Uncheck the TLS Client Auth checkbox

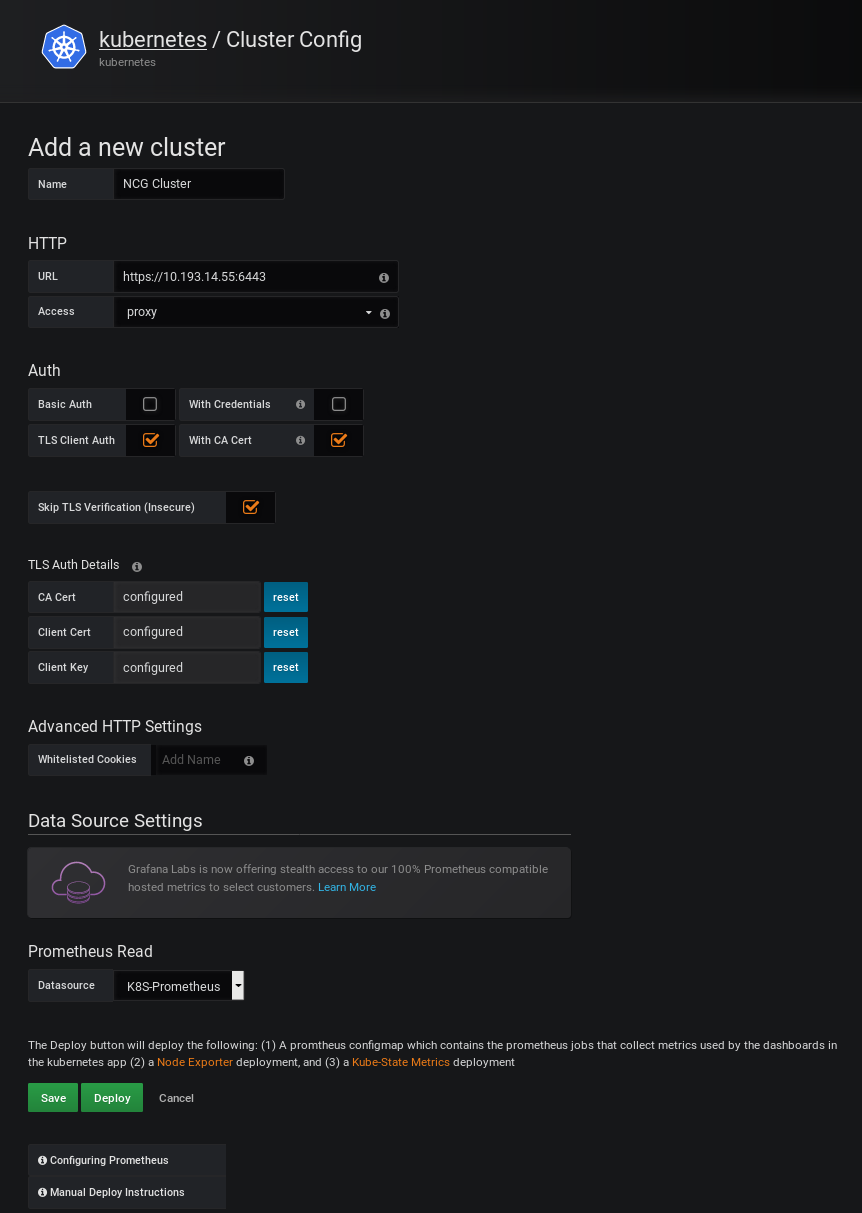click(x=151, y=439)
